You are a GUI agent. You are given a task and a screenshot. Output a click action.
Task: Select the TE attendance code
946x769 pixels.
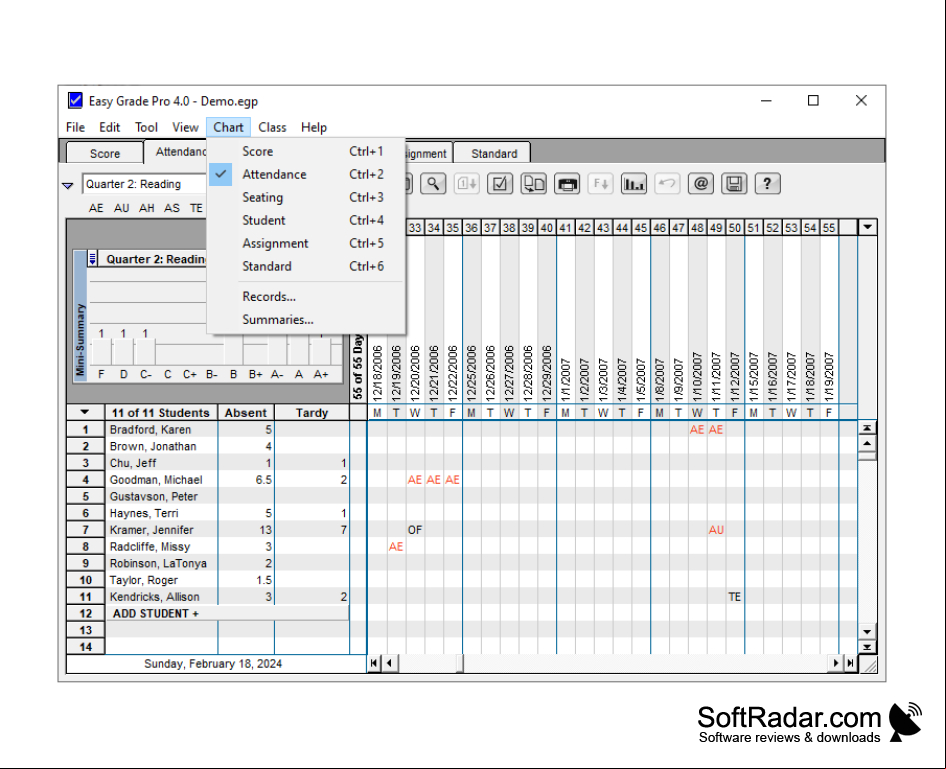[196, 208]
